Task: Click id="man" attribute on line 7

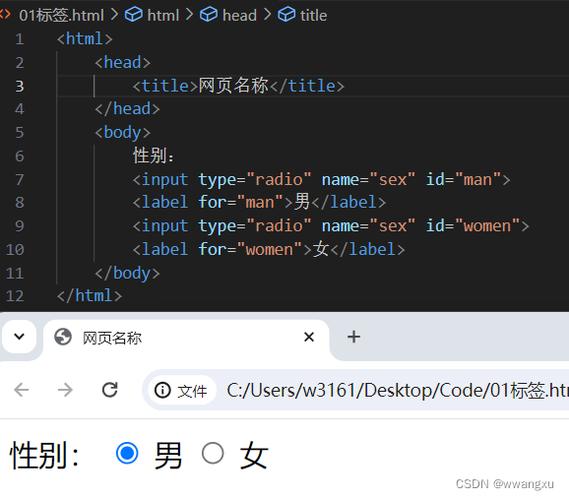Action: coord(463,180)
